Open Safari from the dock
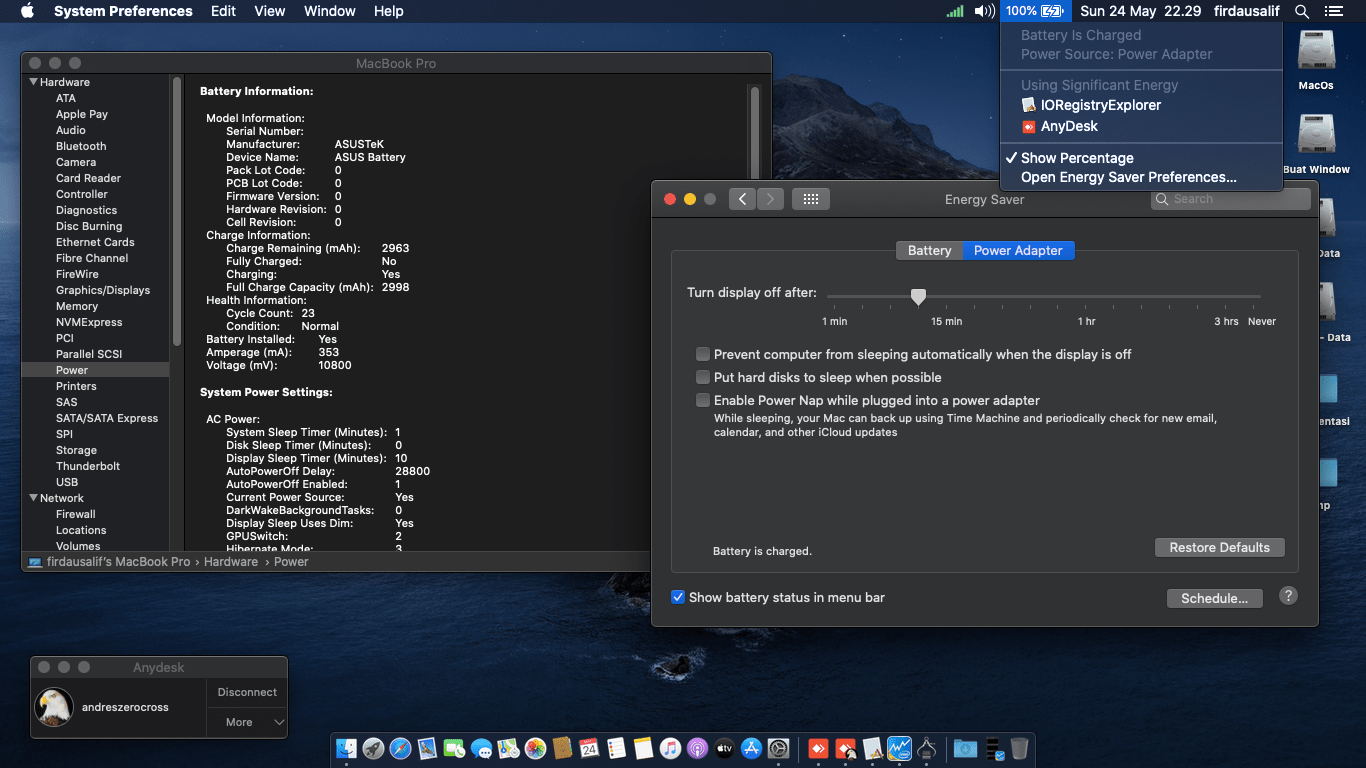The height and width of the screenshot is (768, 1366). pos(401,748)
